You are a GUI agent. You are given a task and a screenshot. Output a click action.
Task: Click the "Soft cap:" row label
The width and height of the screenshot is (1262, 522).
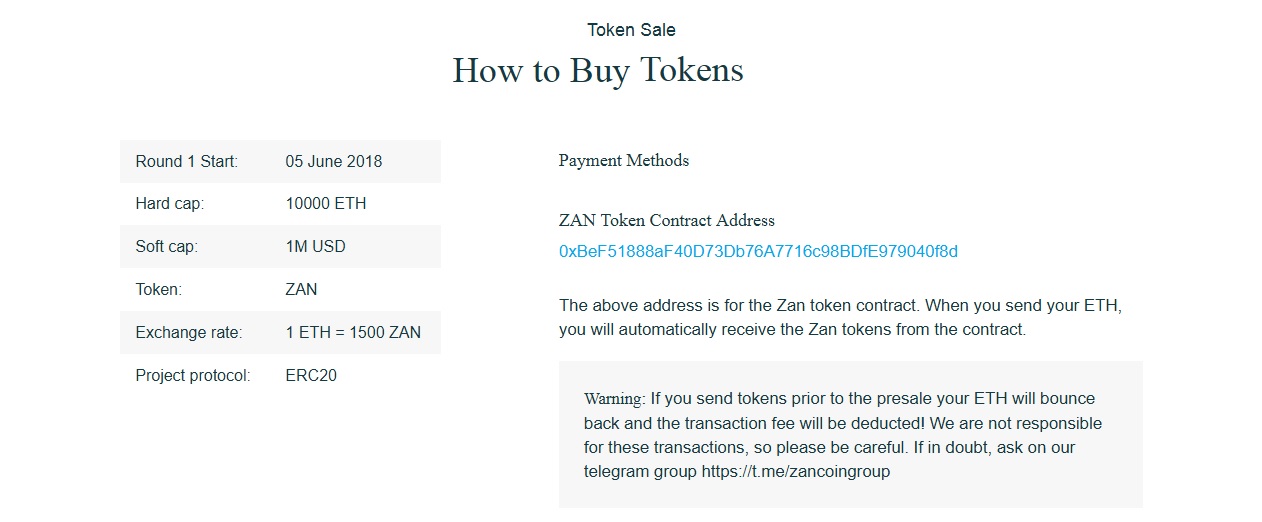pos(167,247)
